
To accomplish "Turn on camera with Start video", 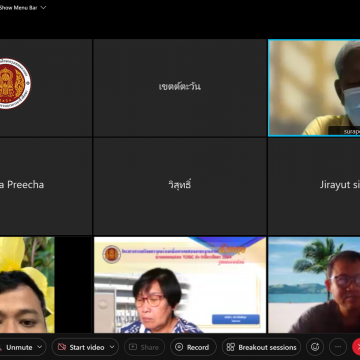I will click(x=81, y=347).
